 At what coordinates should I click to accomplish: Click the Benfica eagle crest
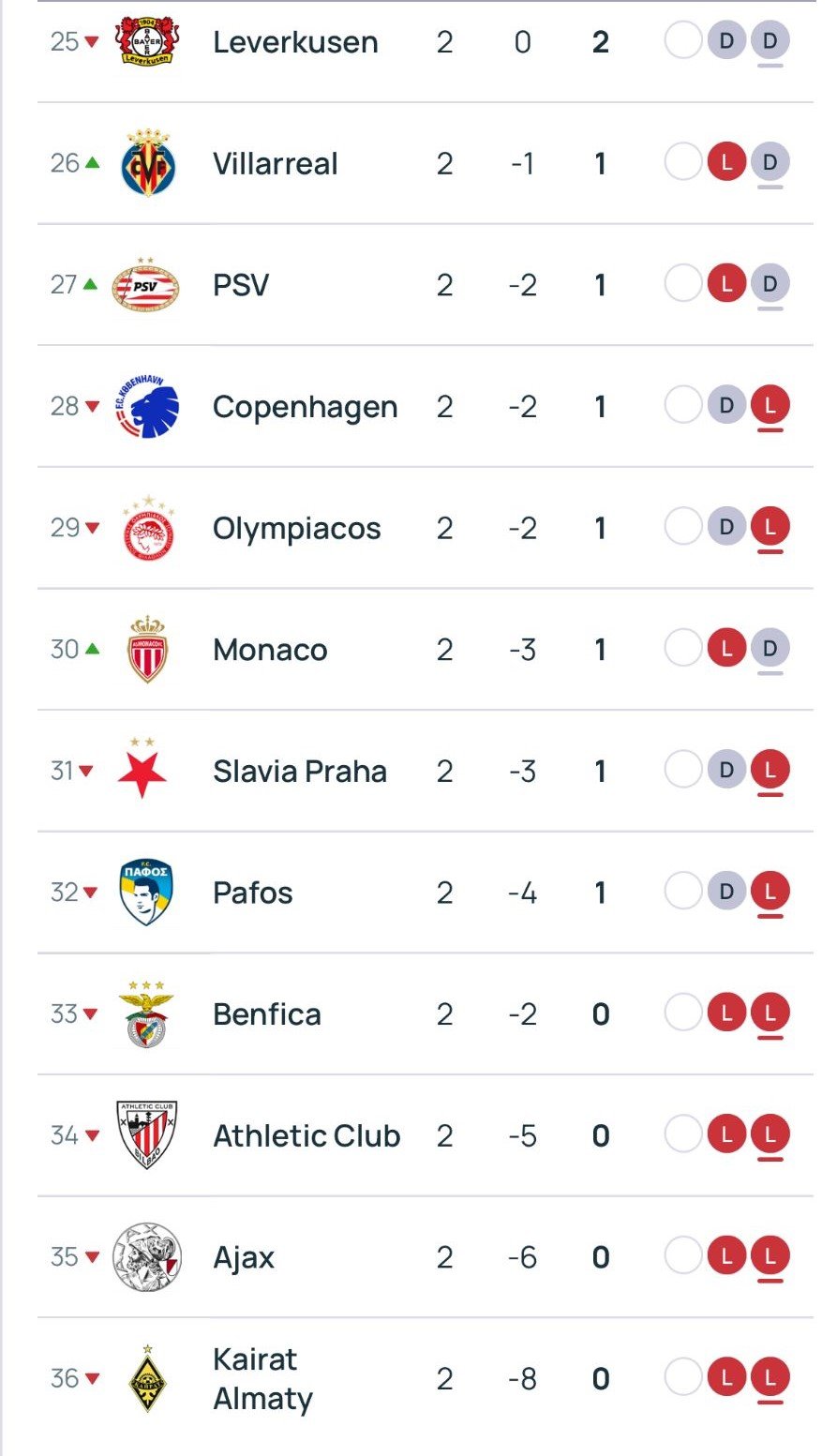coord(146,1013)
